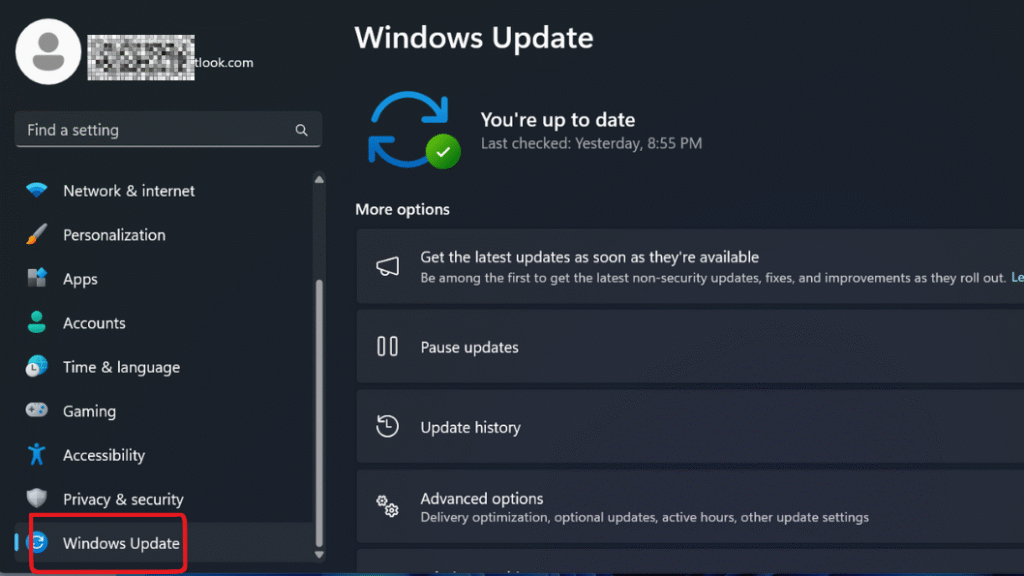Click the 'You're up to date' status text

[558, 120]
